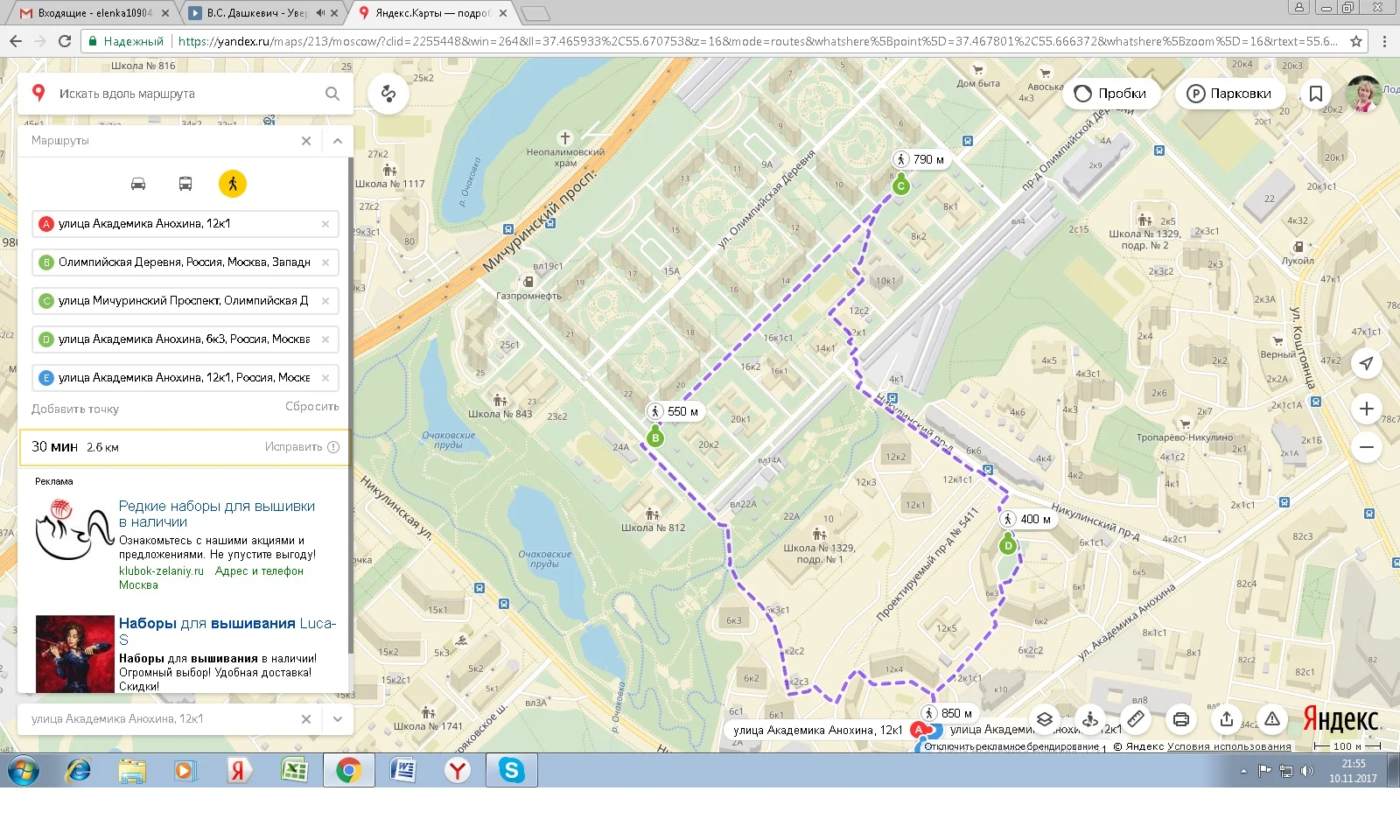Open Internet Explorer from taskbar

79,770
